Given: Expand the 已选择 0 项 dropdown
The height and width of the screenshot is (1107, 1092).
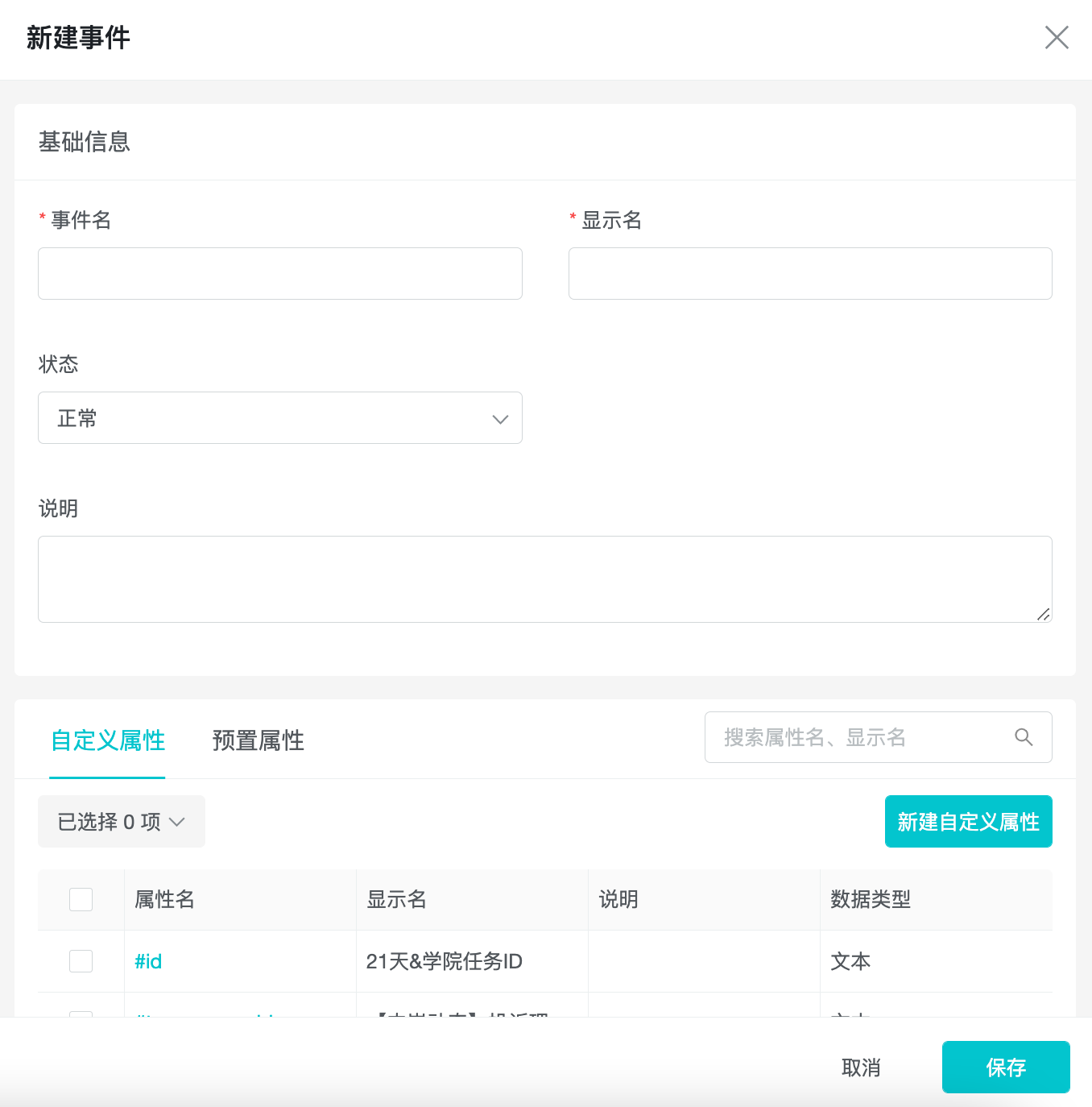Looking at the screenshot, I should tap(121, 821).
